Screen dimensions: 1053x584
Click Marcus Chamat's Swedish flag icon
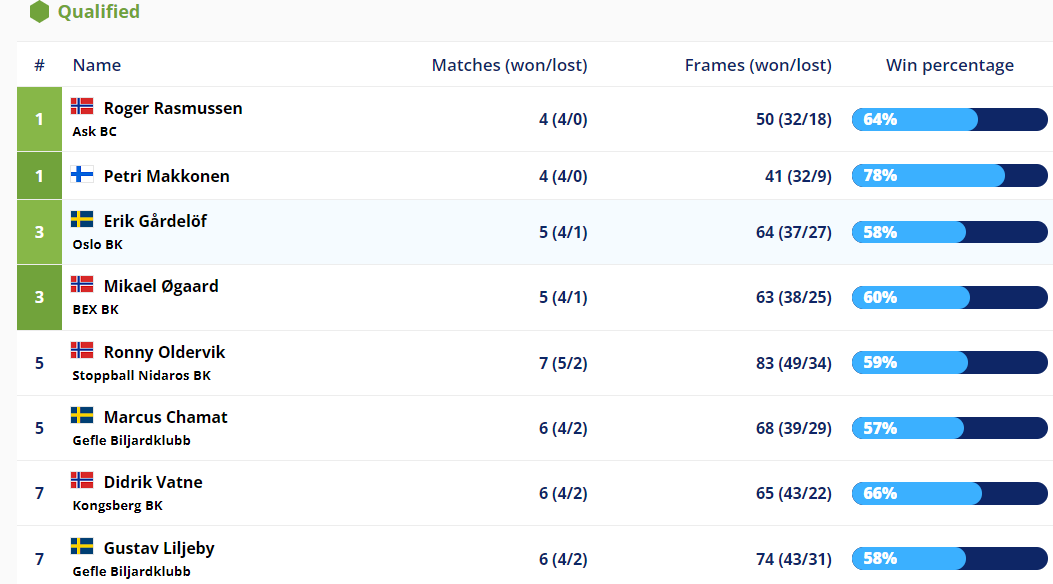[x=82, y=416]
